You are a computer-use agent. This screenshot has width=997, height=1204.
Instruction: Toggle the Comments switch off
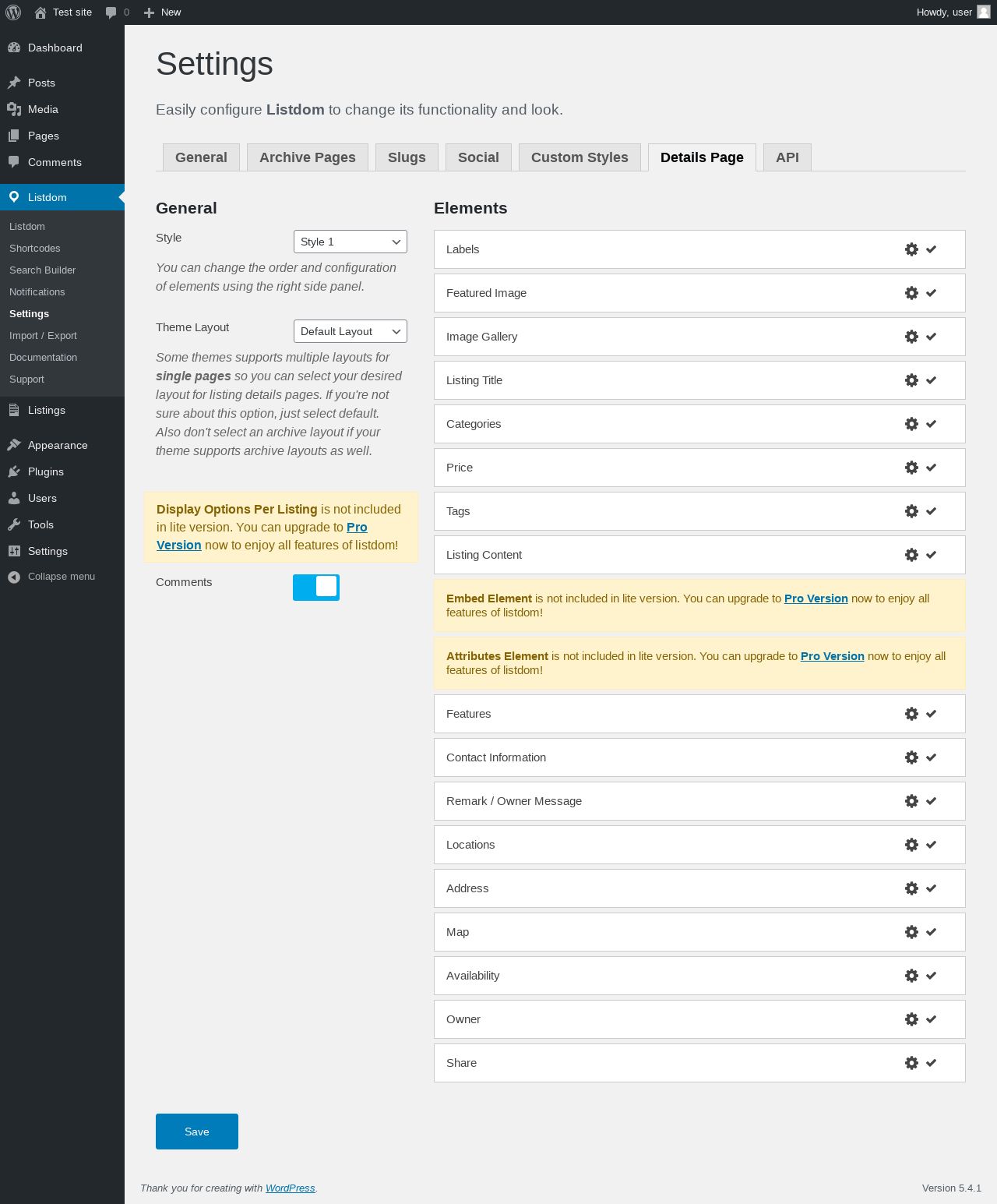tap(316, 587)
